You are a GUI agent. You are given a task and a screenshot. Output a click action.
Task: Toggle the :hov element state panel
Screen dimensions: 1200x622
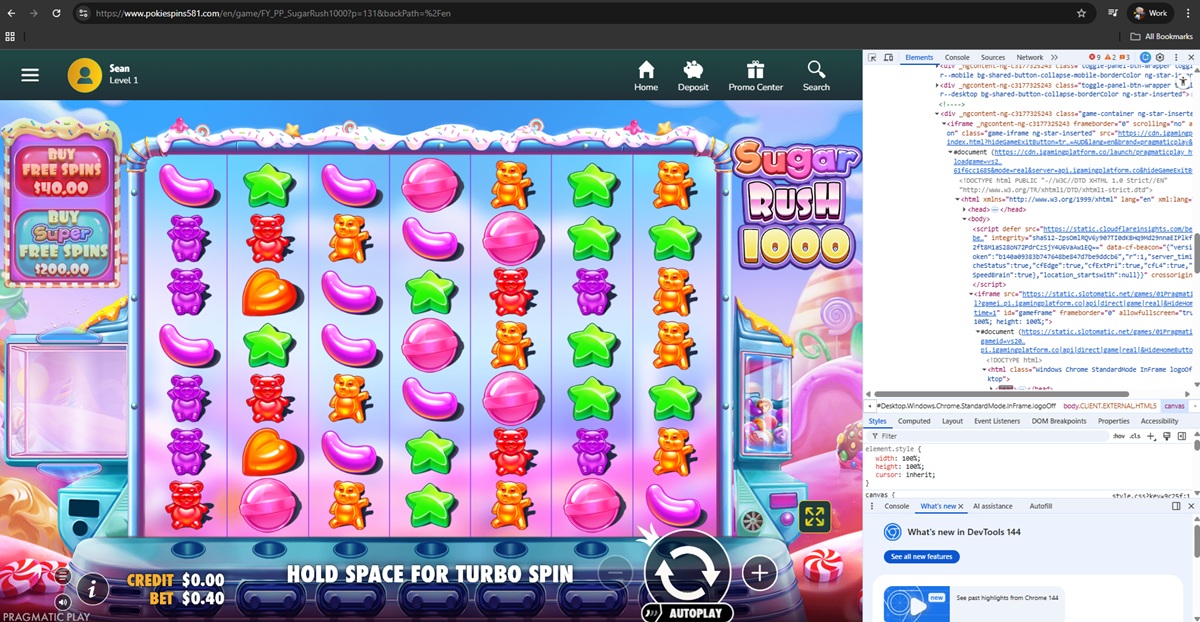1118,436
